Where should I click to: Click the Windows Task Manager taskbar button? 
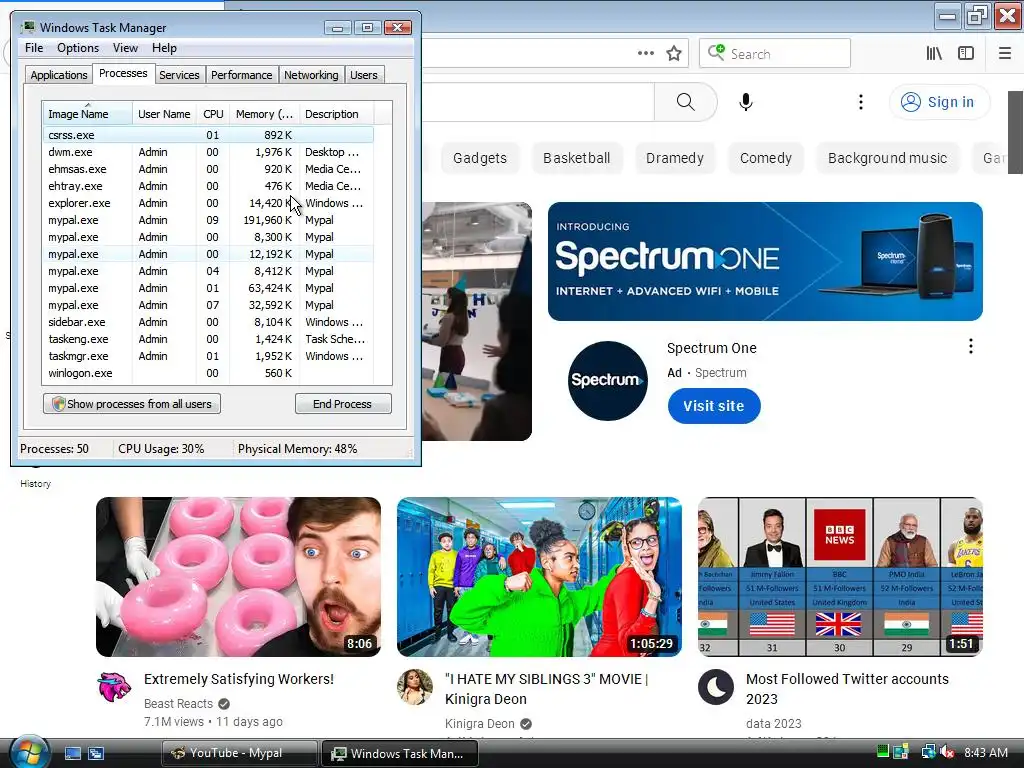(399, 753)
